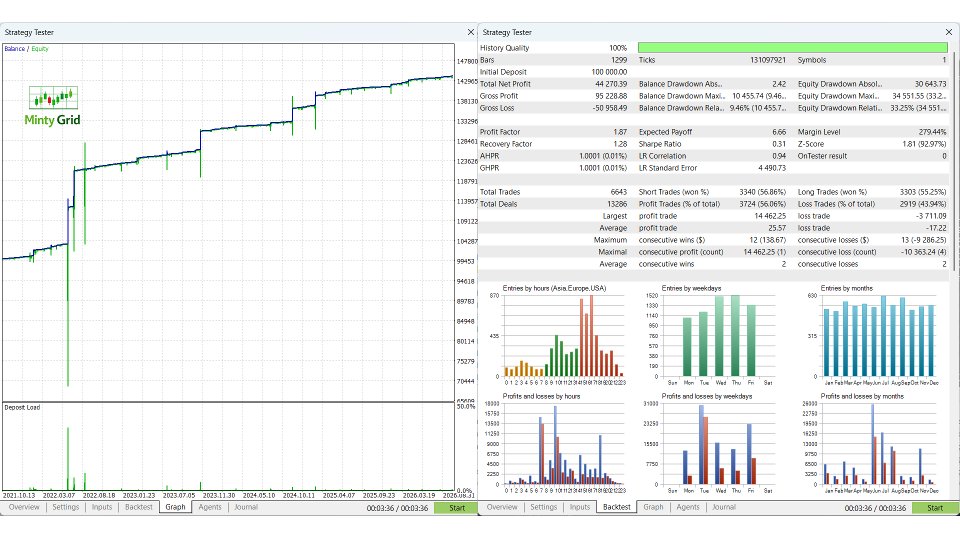The height and width of the screenshot is (540, 960).
Task: Click Total Trades value 6643
Action: pos(618,192)
